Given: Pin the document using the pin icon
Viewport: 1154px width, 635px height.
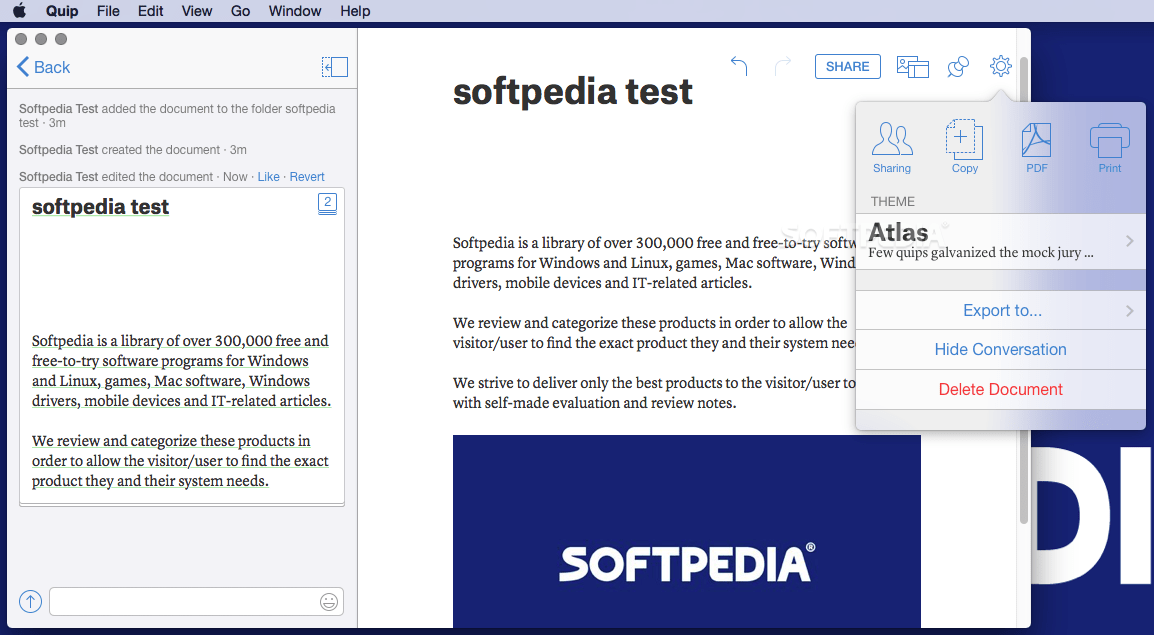Looking at the screenshot, I should pos(957,66).
